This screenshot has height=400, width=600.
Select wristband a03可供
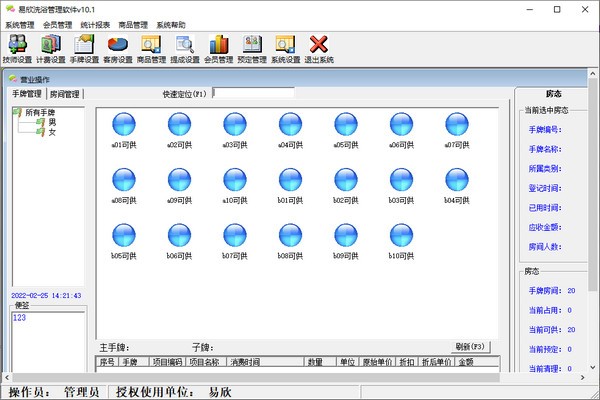pyautogui.click(x=235, y=130)
